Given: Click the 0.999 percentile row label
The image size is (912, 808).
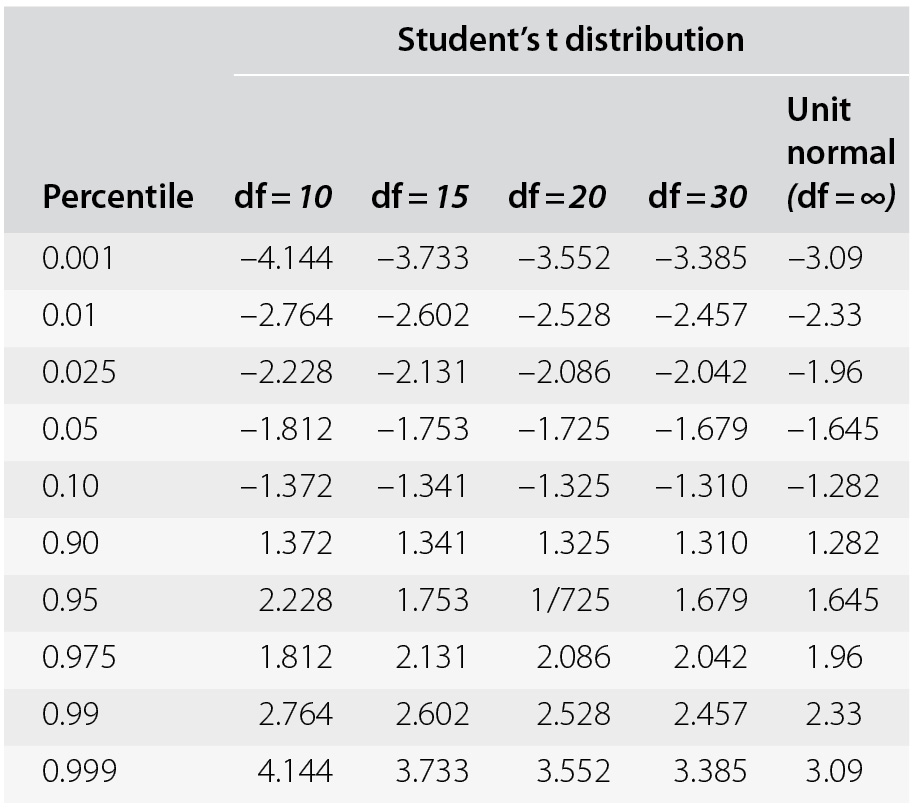Looking at the screenshot, I should [79, 771].
